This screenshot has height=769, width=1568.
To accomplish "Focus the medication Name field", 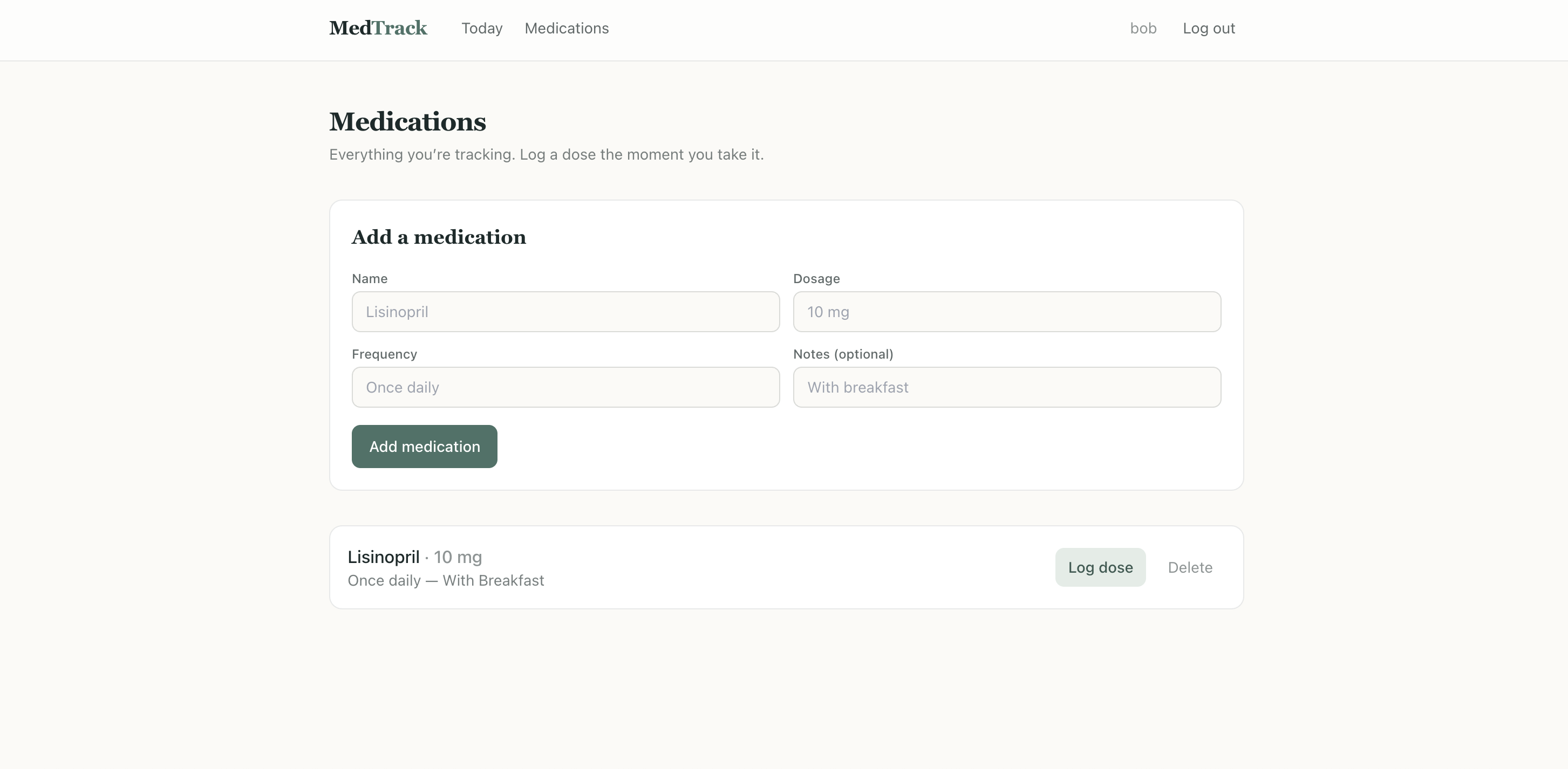I will tap(565, 312).
